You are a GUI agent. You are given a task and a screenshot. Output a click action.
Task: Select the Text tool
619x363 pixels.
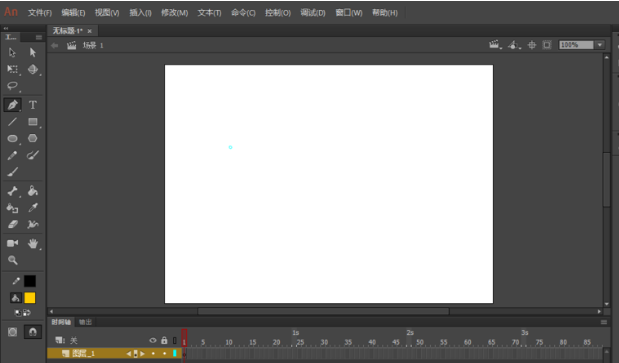pyautogui.click(x=33, y=105)
